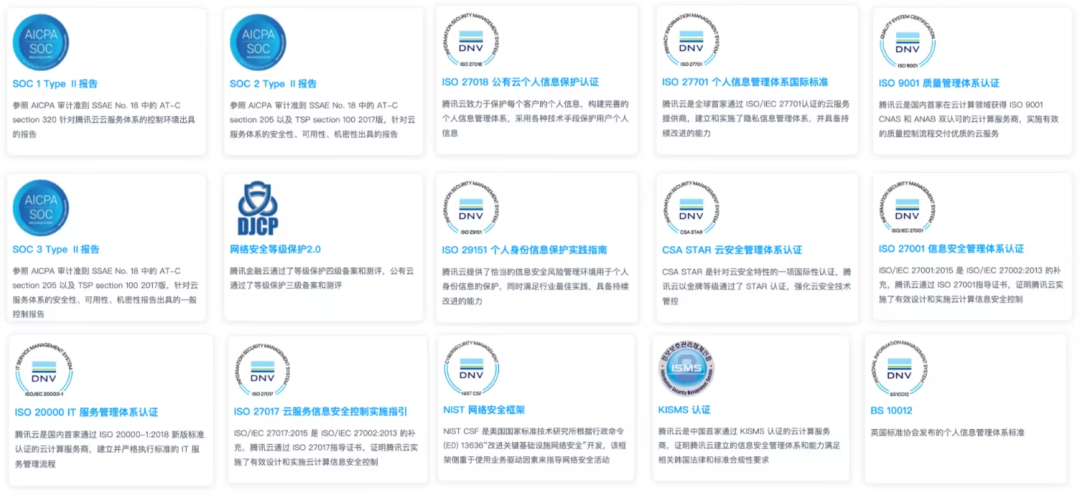
Task: Open ISO 27018 公有云个人信息保护认证 title
Action: 520,83
